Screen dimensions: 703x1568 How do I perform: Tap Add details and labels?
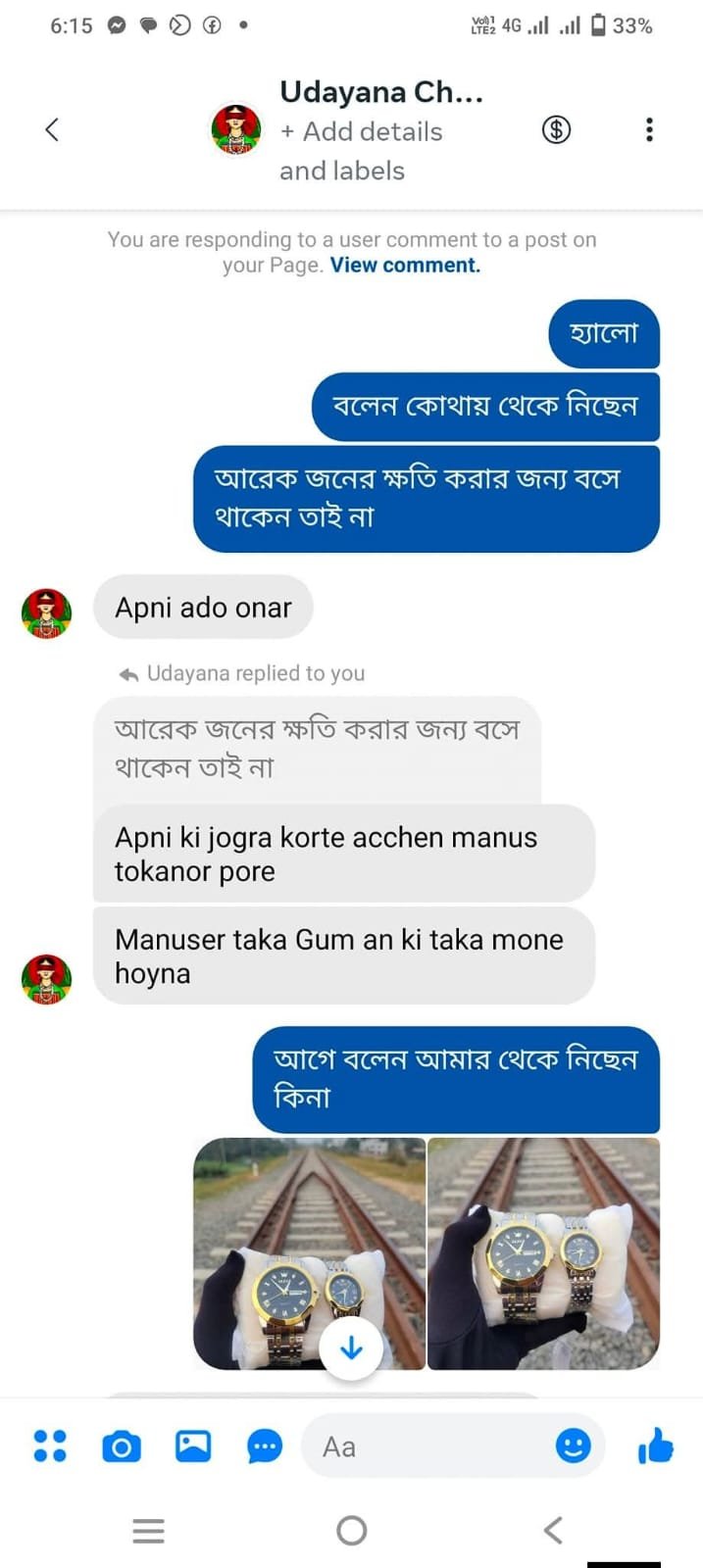[361, 151]
